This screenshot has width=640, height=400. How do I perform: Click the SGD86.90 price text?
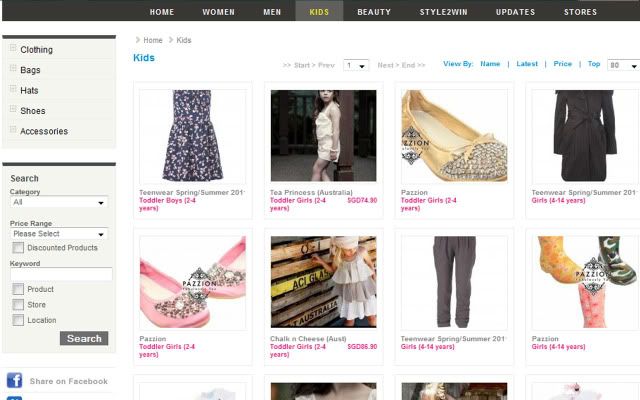point(362,347)
